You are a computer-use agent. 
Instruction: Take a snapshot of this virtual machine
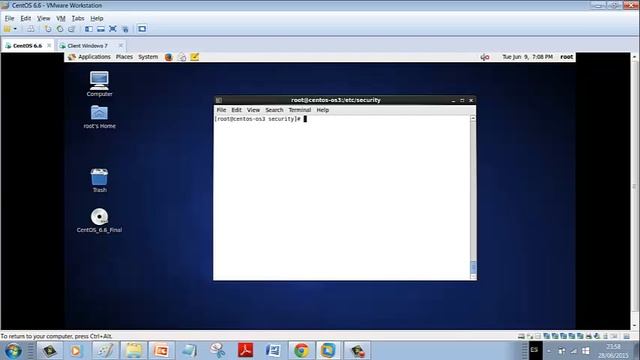(48, 29)
